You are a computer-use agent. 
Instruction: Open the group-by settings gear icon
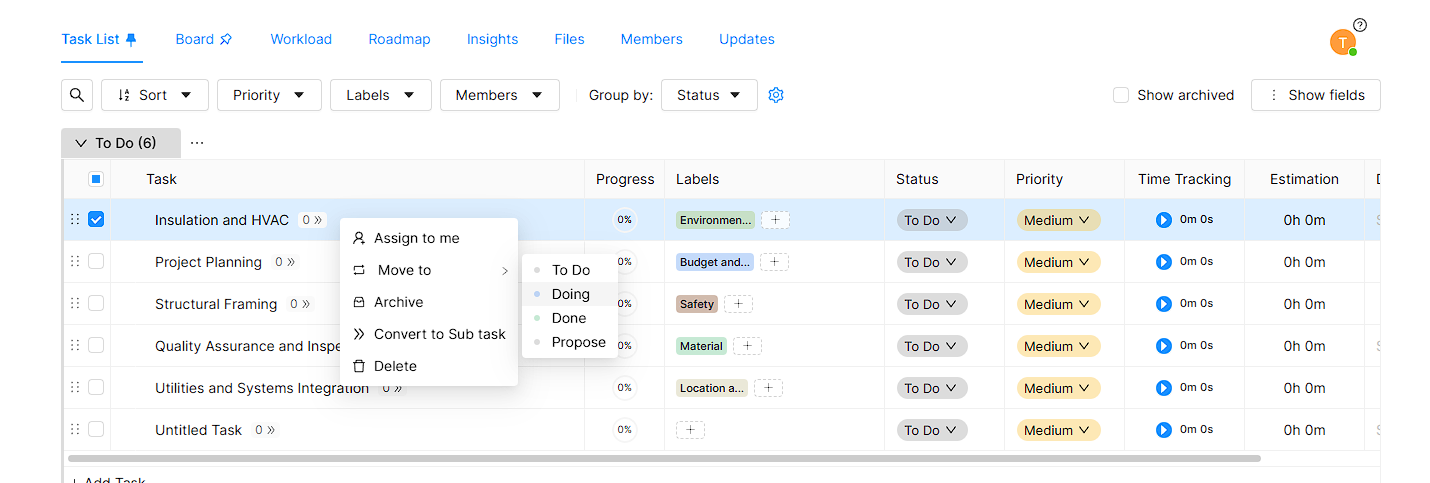(x=776, y=95)
